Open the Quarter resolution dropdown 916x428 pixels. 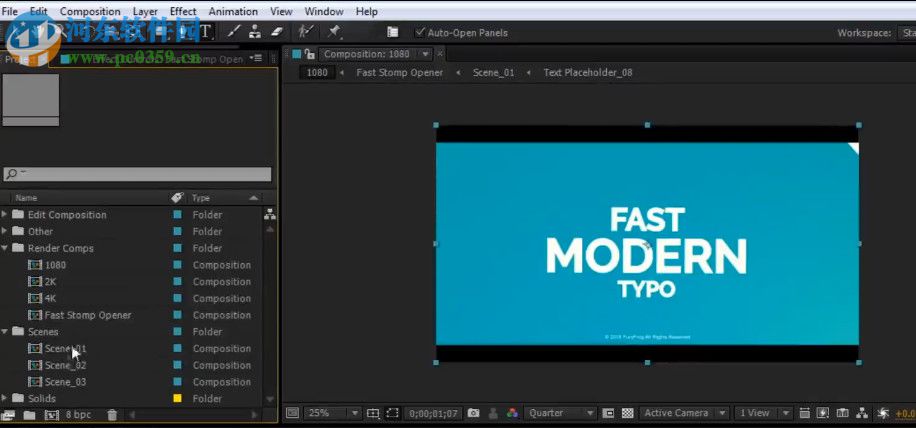pos(561,413)
